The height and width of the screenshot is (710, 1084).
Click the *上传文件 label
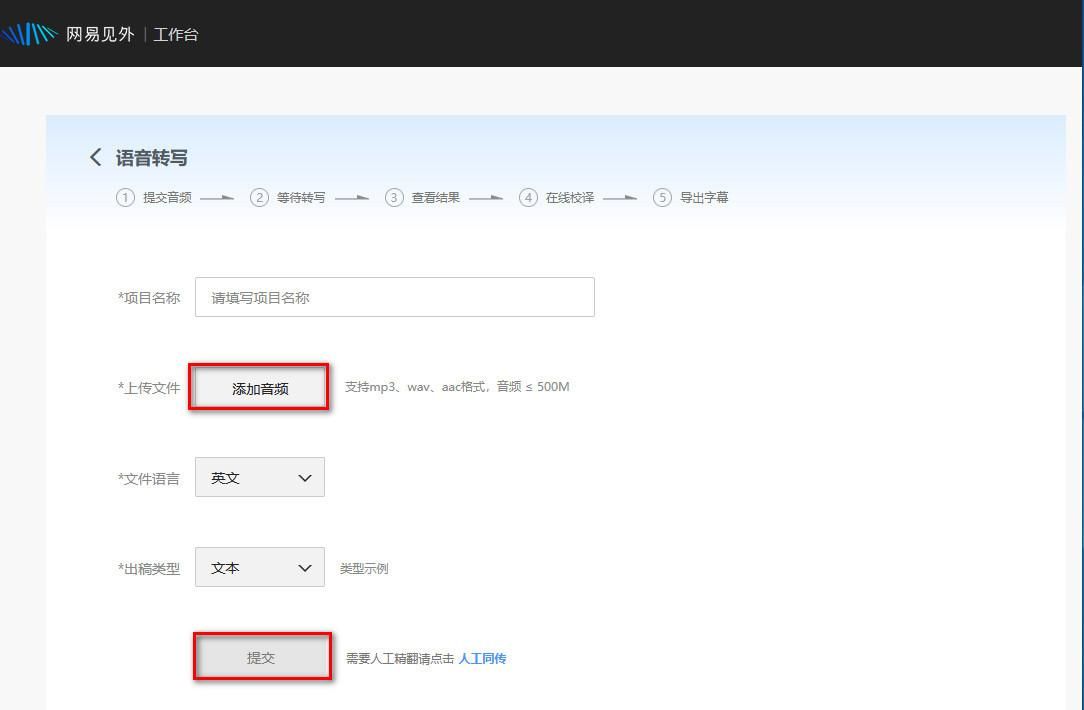pyautogui.click(x=149, y=388)
